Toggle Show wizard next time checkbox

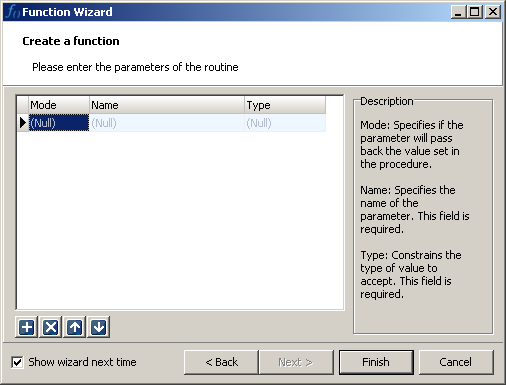[17, 362]
